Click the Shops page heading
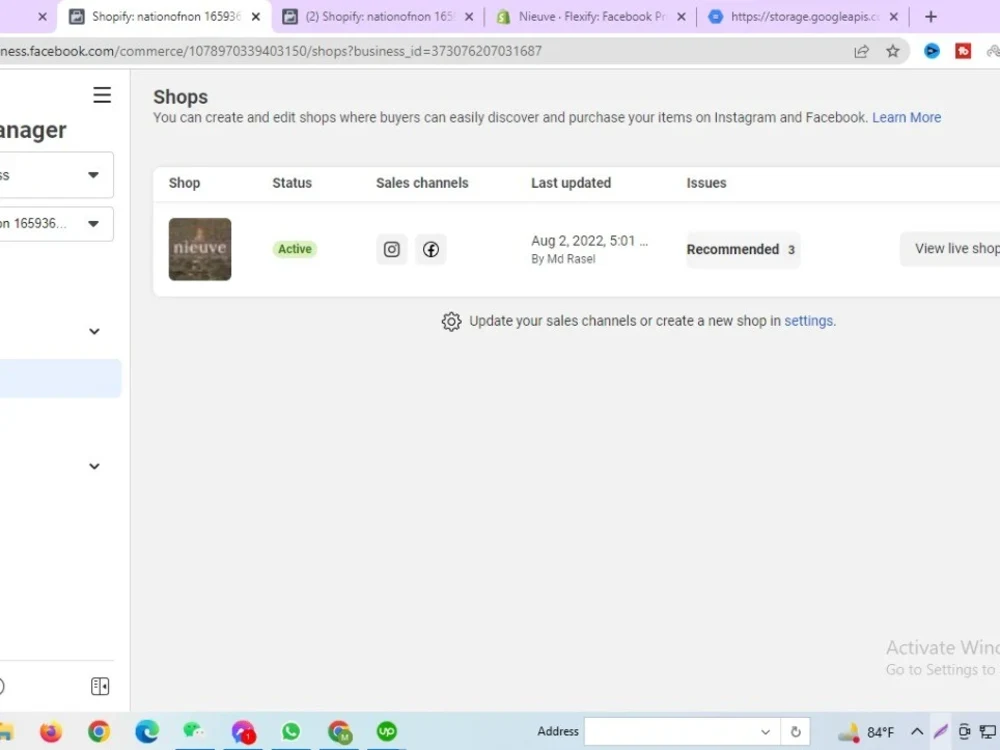 [x=180, y=97]
